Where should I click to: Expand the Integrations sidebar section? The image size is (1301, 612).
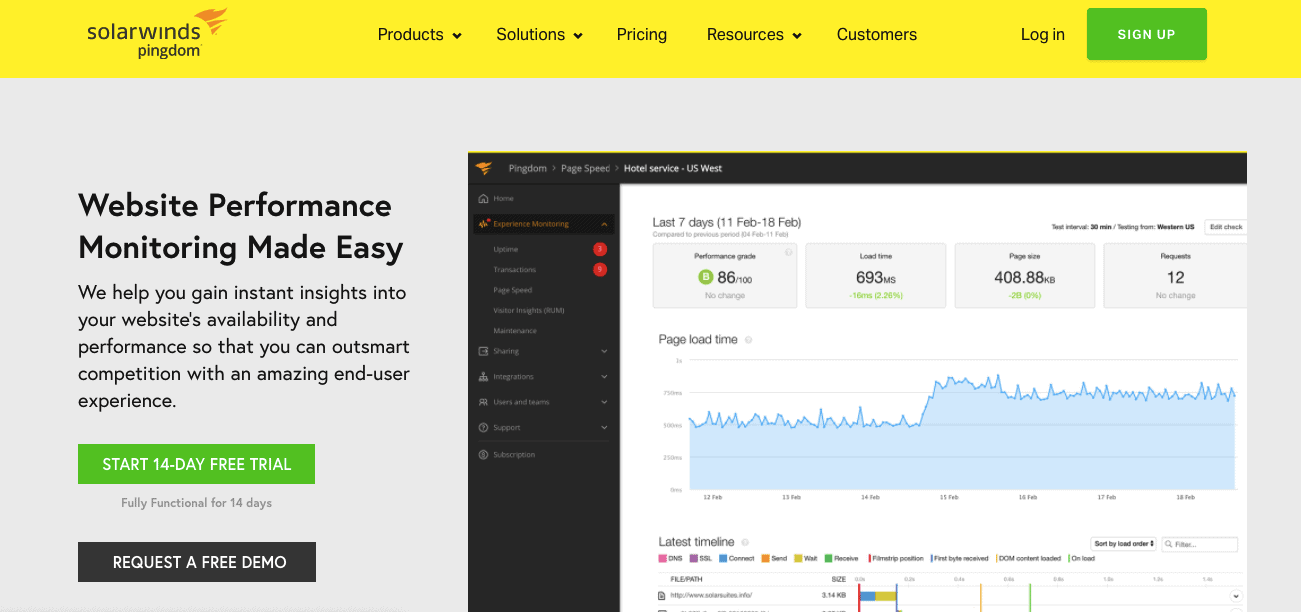point(604,377)
